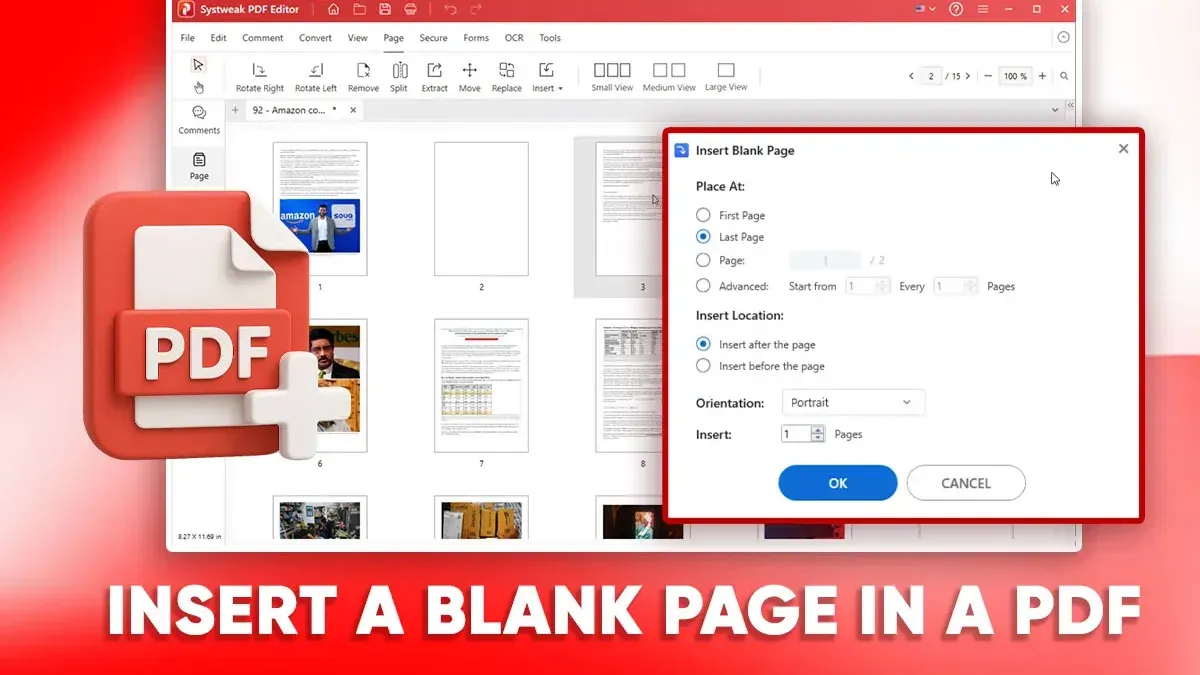1200x675 pixels.
Task: Open the Tools menu
Action: pos(550,38)
